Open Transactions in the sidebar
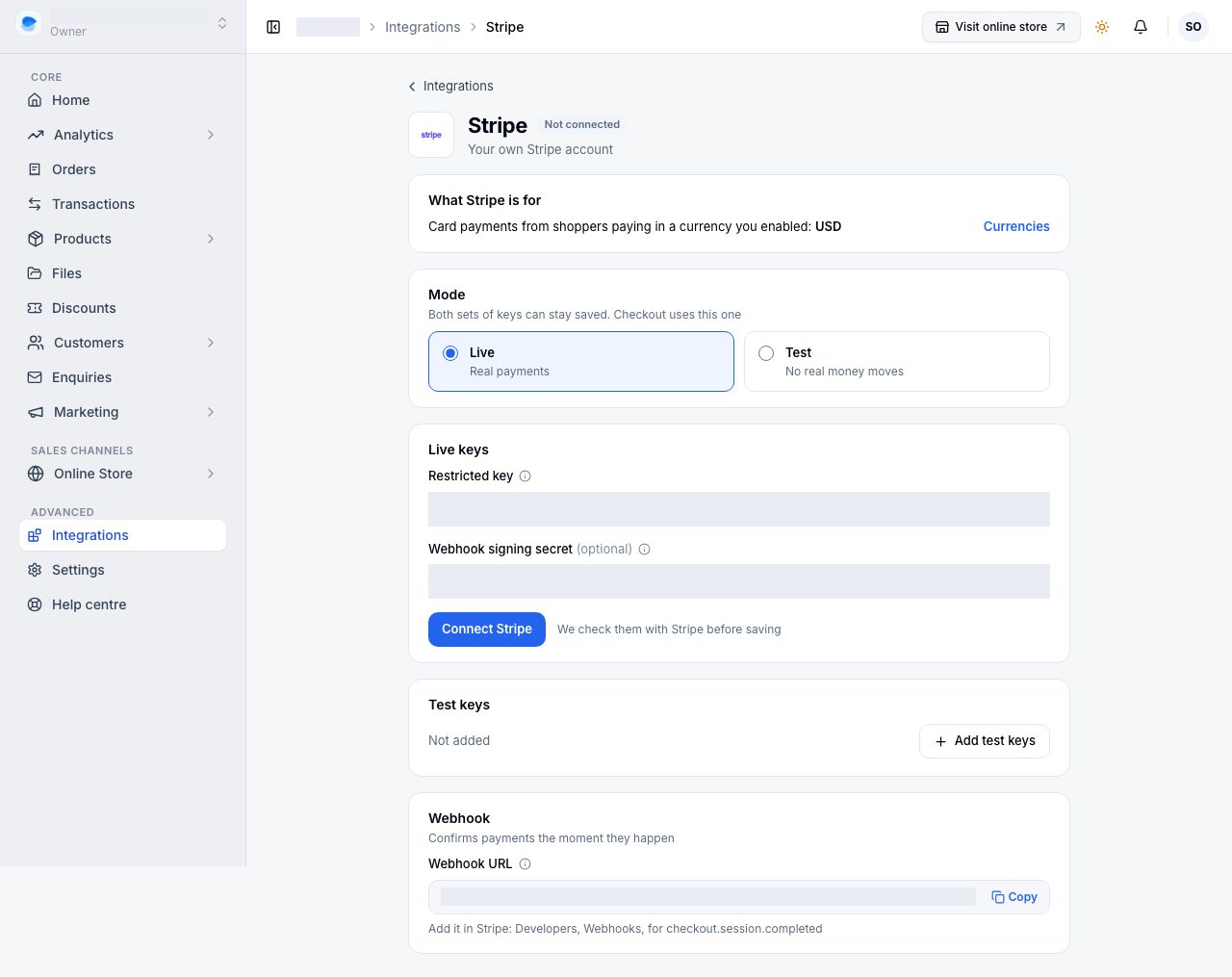Image resolution: width=1232 pixels, height=977 pixels. 122,204
